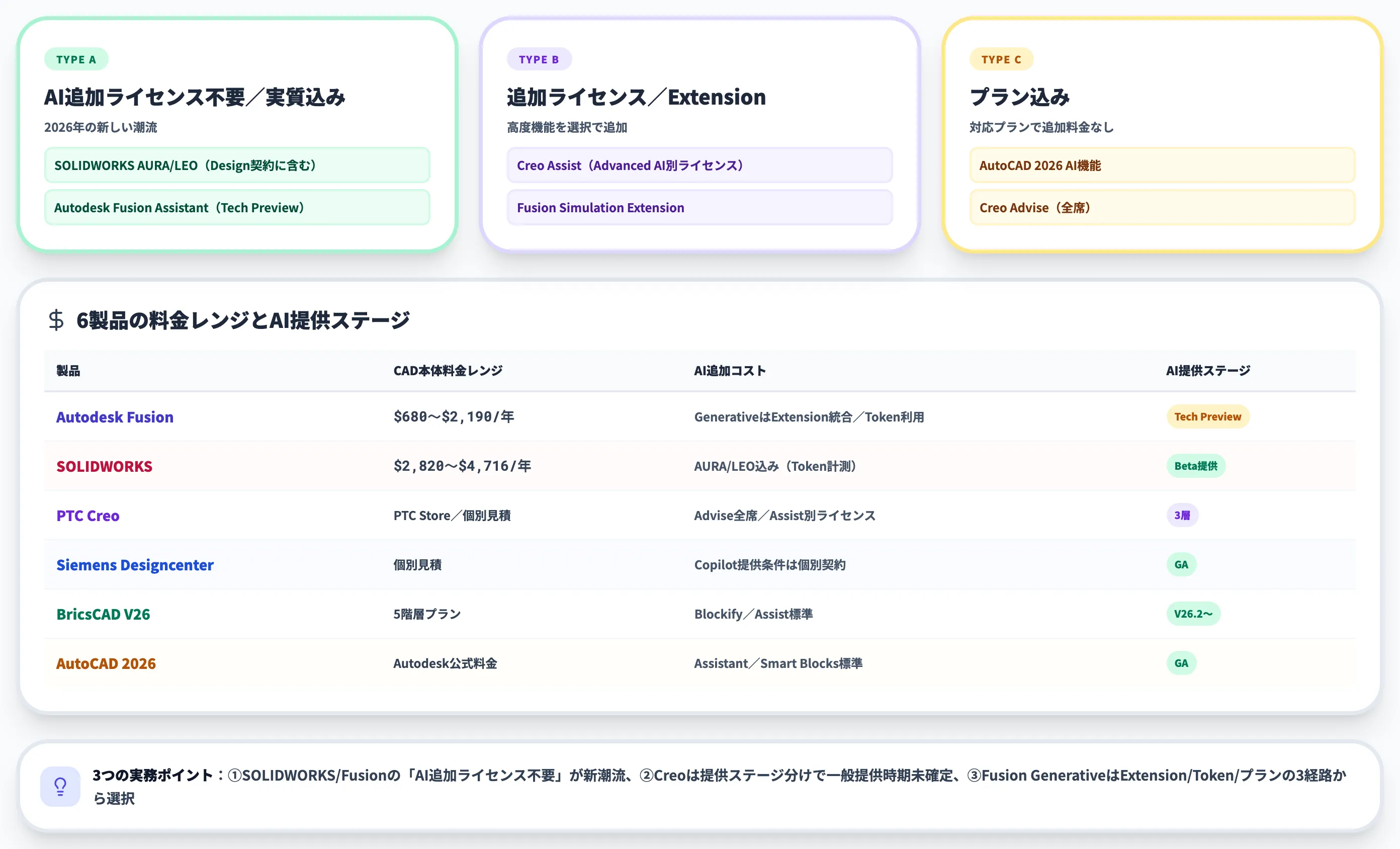Open the Autodesk Fusion product name
This screenshot has height=849, width=1400.
tap(115, 417)
